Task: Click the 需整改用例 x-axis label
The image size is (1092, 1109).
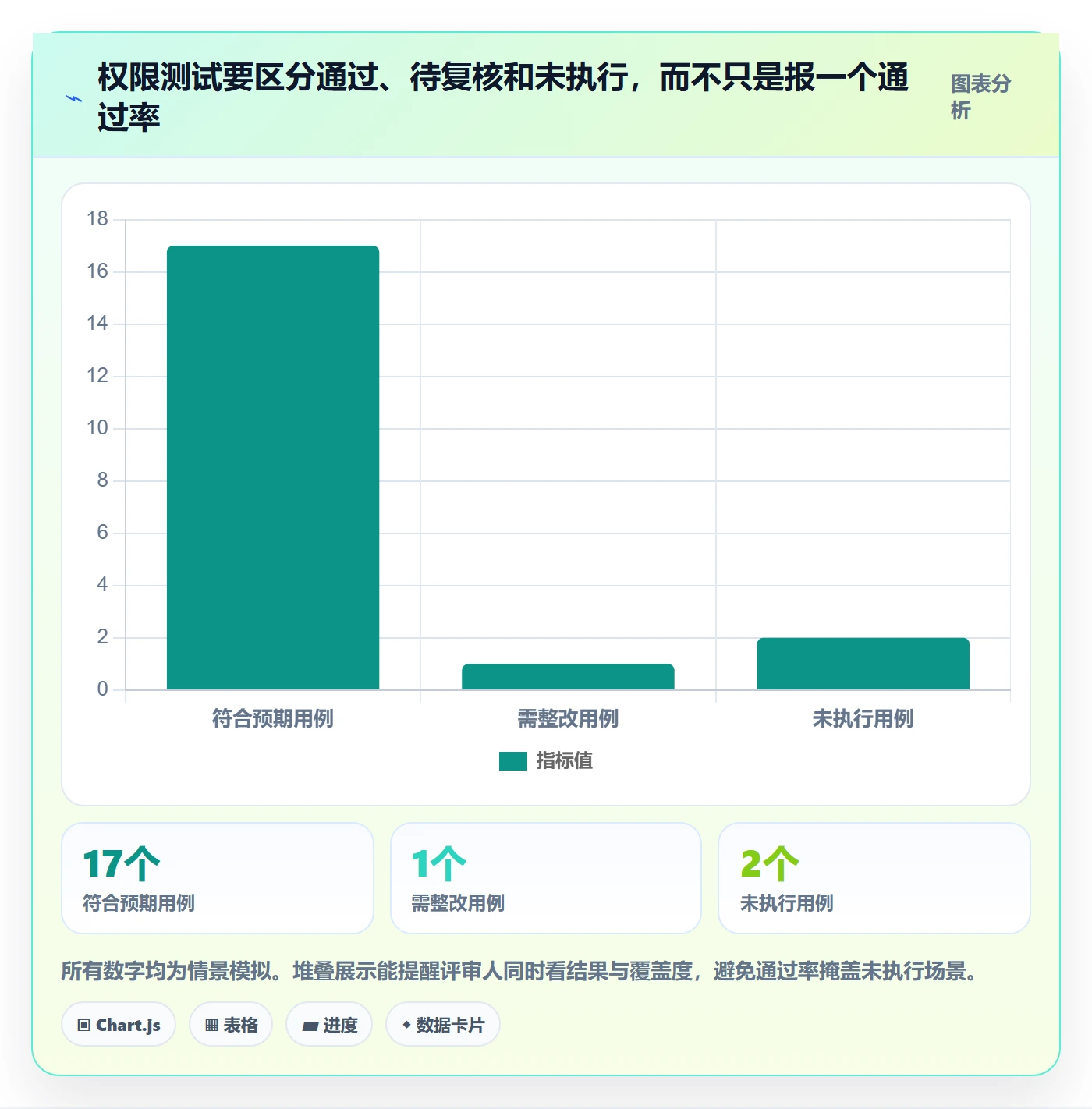Action: [568, 718]
